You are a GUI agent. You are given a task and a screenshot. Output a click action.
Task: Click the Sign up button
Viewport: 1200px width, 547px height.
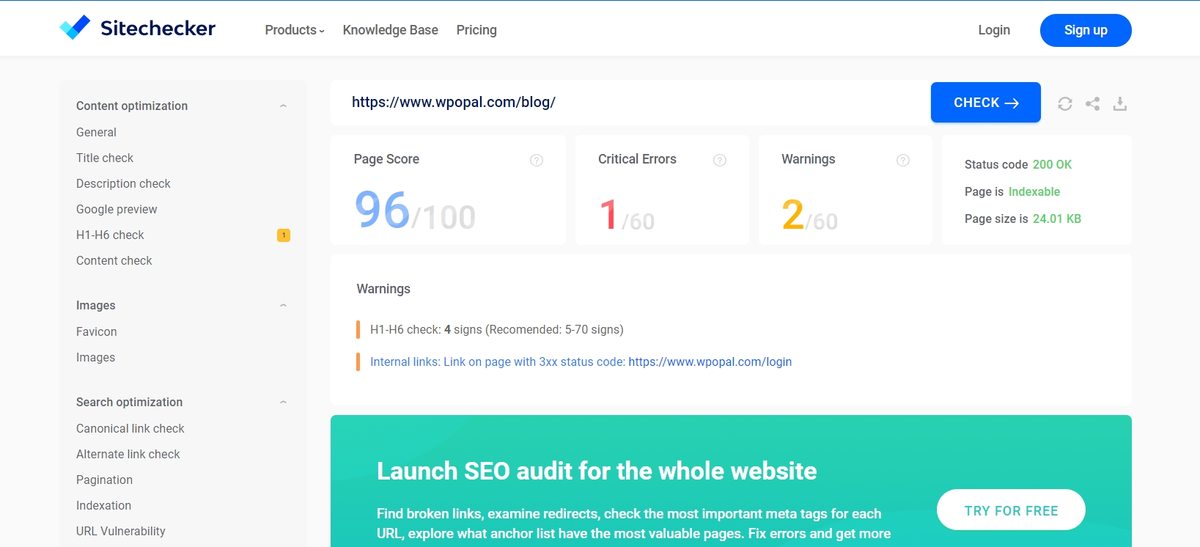point(1086,30)
